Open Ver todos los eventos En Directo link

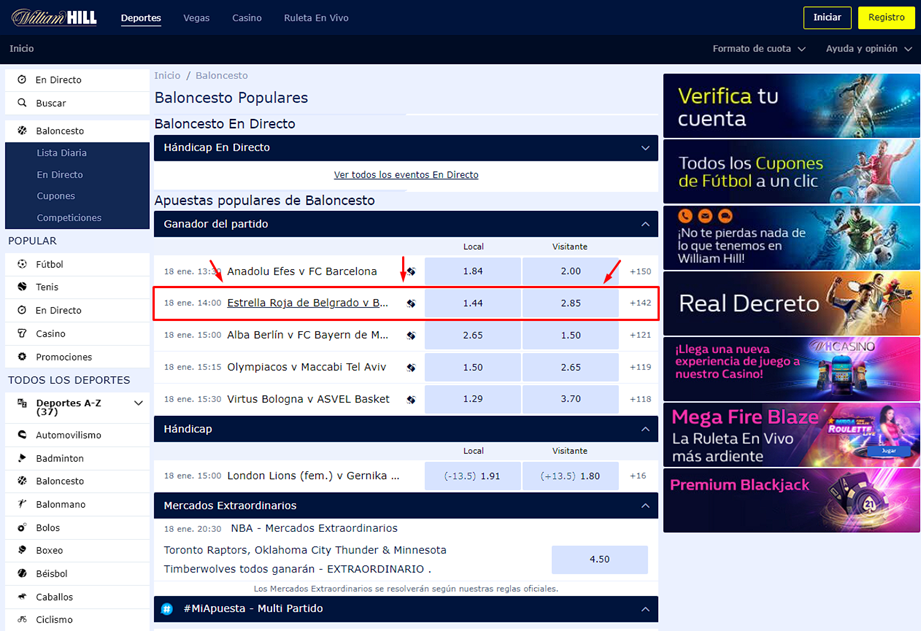406,175
